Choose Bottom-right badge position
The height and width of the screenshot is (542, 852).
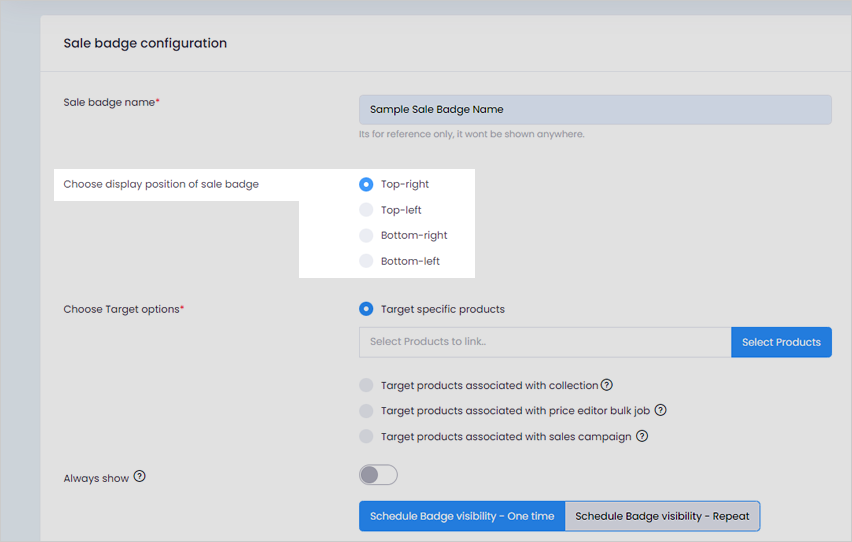pyautogui.click(x=366, y=235)
